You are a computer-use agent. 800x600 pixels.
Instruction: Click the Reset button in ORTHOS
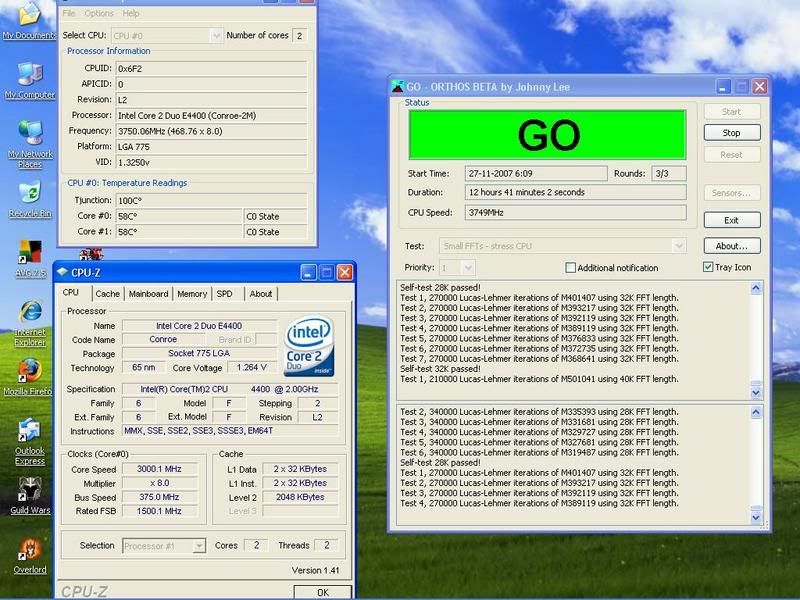pos(732,155)
